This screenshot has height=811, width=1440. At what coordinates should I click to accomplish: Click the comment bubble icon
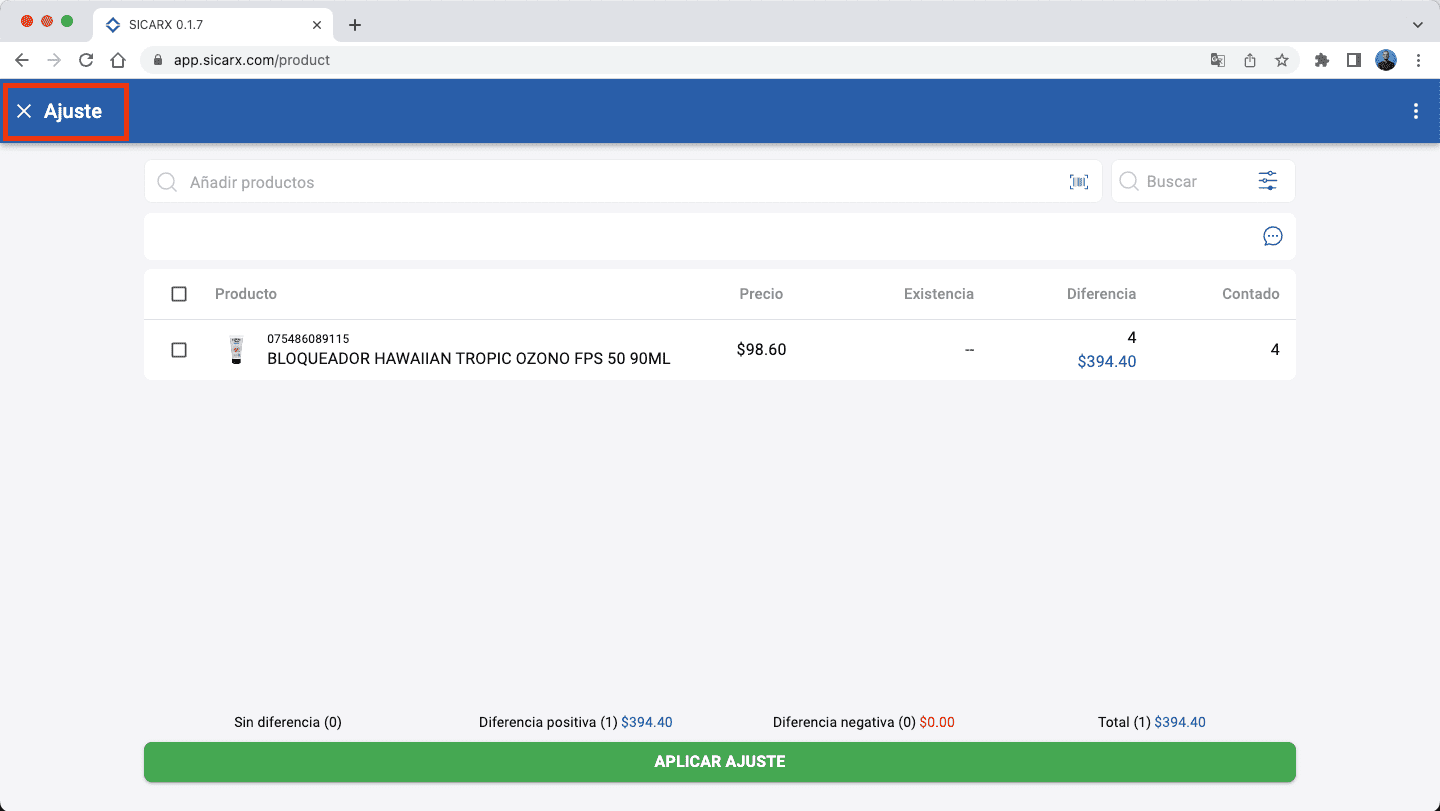click(1272, 237)
